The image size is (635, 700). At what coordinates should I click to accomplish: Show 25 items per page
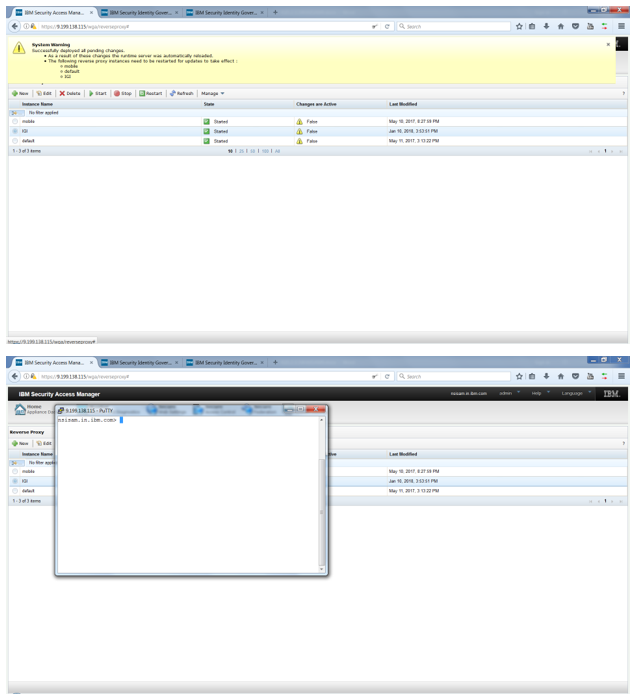(x=242, y=151)
